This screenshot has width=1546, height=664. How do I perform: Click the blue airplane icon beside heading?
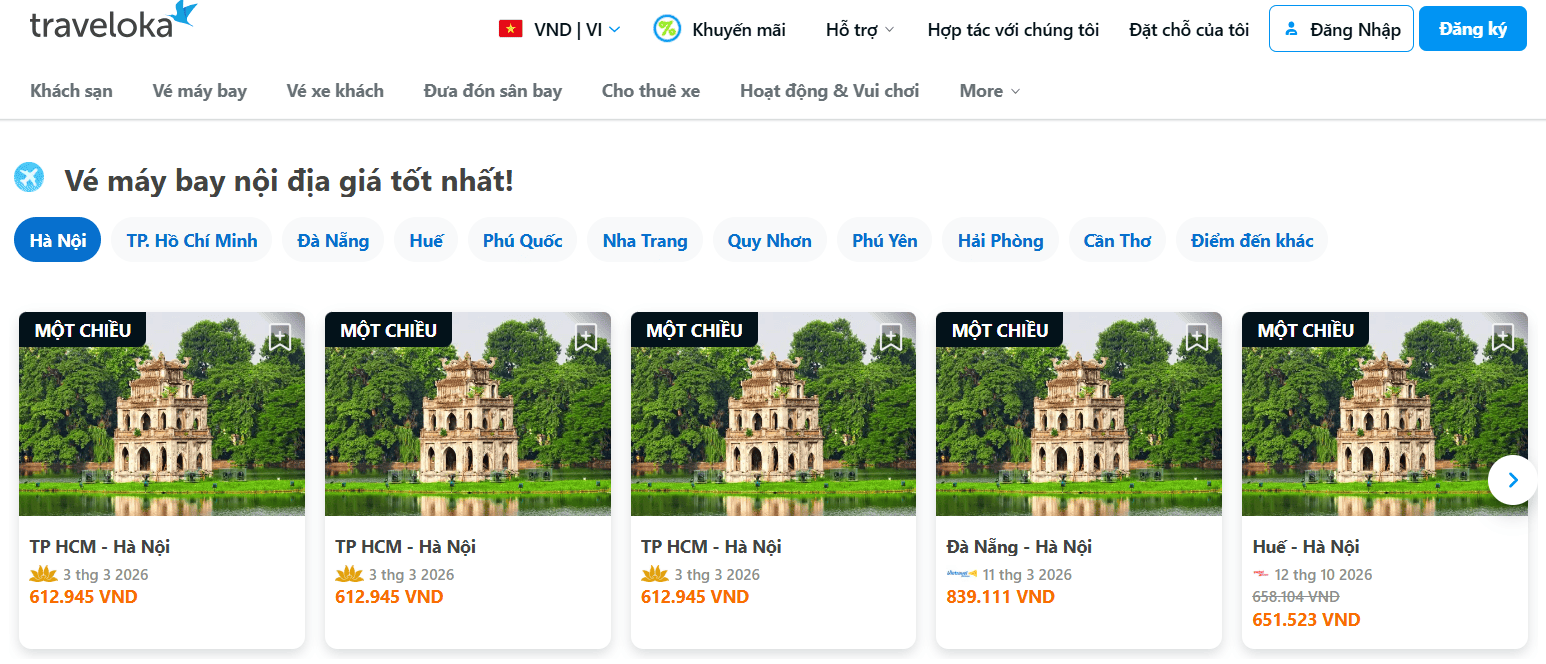[29, 178]
